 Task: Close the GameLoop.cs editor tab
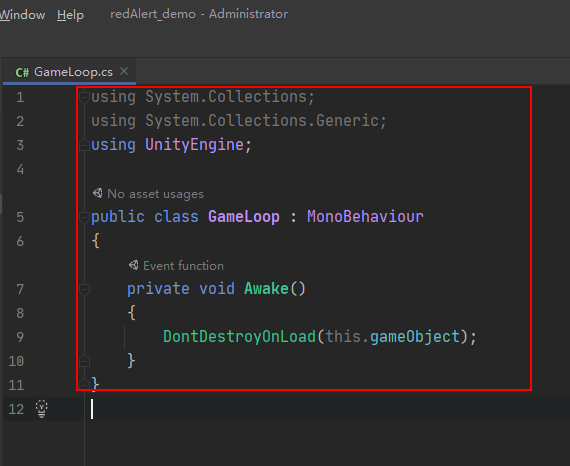[x=124, y=71]
